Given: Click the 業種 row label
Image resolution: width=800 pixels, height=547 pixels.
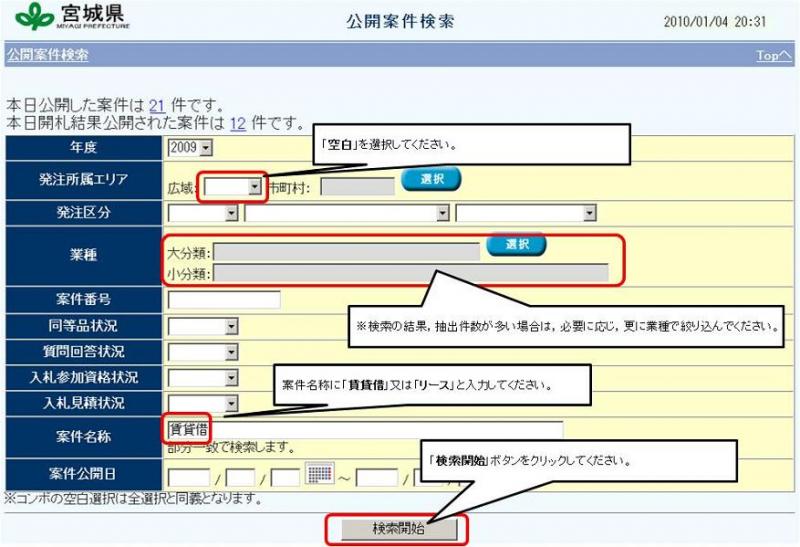Looking at the screenshot, I should (x=83, y=255).
